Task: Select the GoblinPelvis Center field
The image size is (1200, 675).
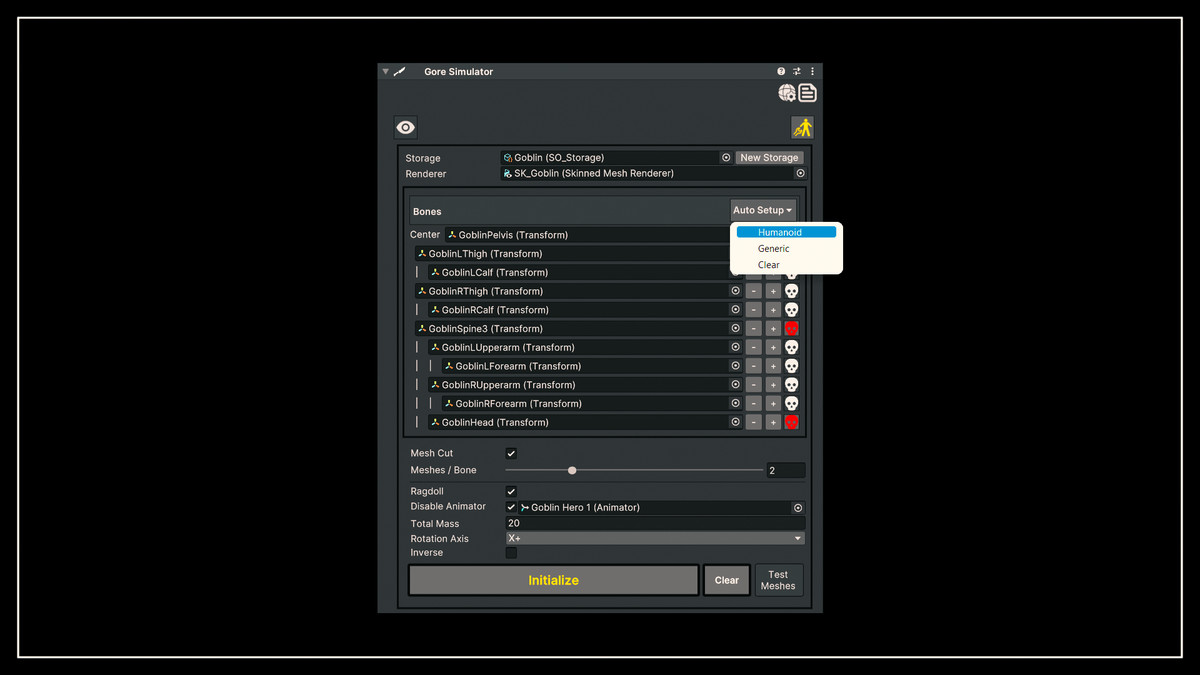Action: pos(586,235)
